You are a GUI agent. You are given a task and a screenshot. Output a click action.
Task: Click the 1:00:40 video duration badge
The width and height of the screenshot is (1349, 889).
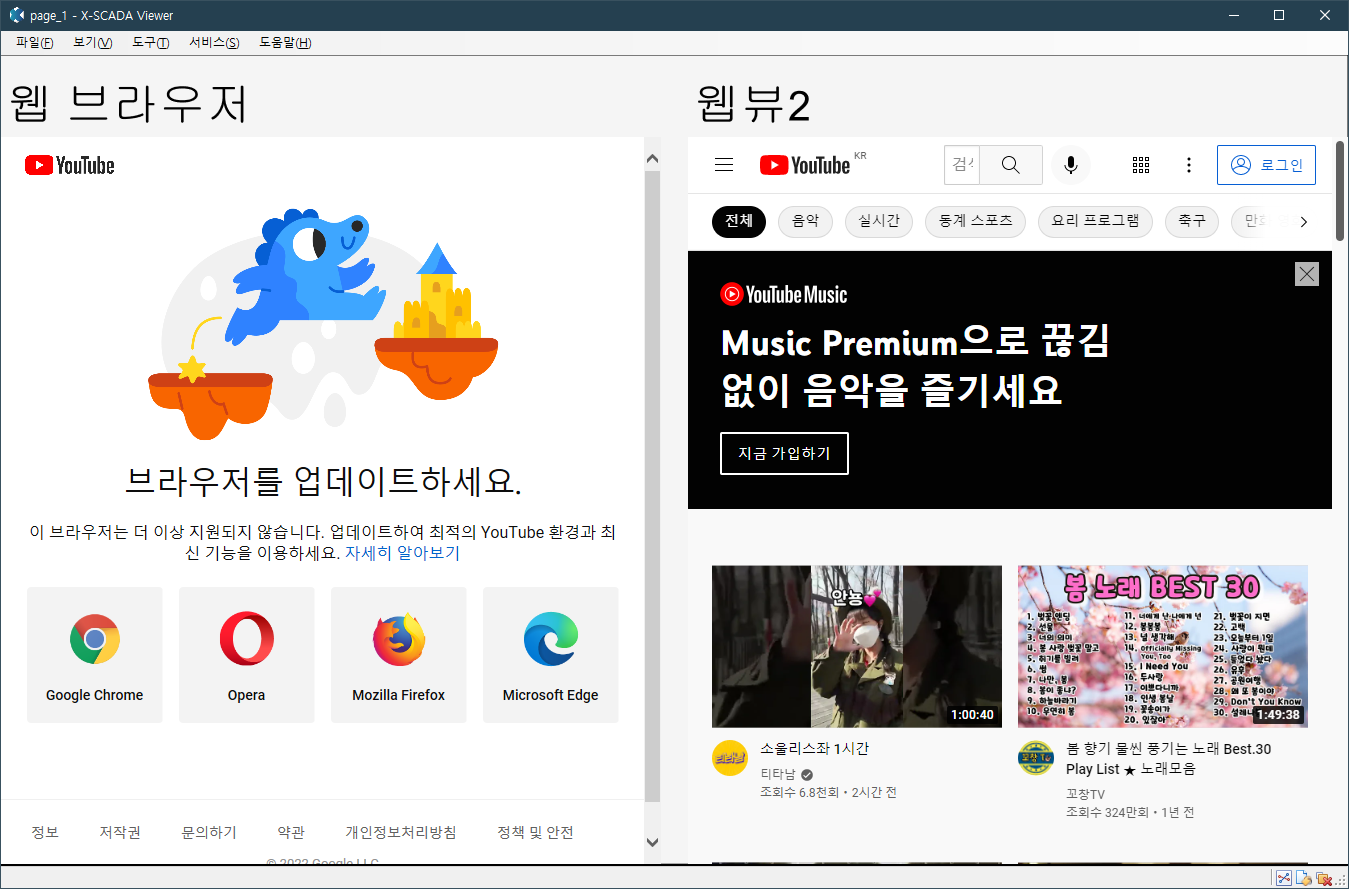pyautogui.click(x=973, y=715)
